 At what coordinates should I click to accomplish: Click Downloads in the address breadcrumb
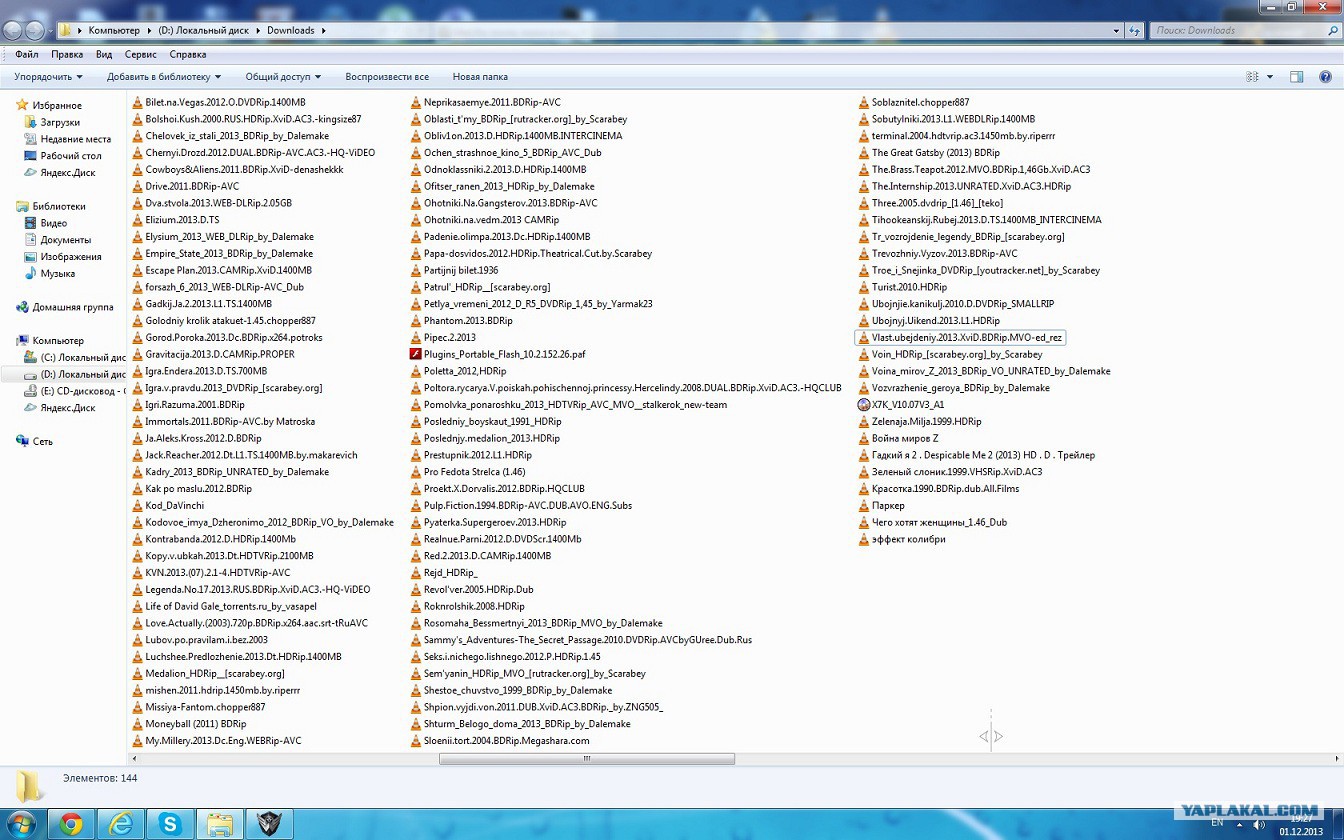pyautogui.click(x=290, y=31)
